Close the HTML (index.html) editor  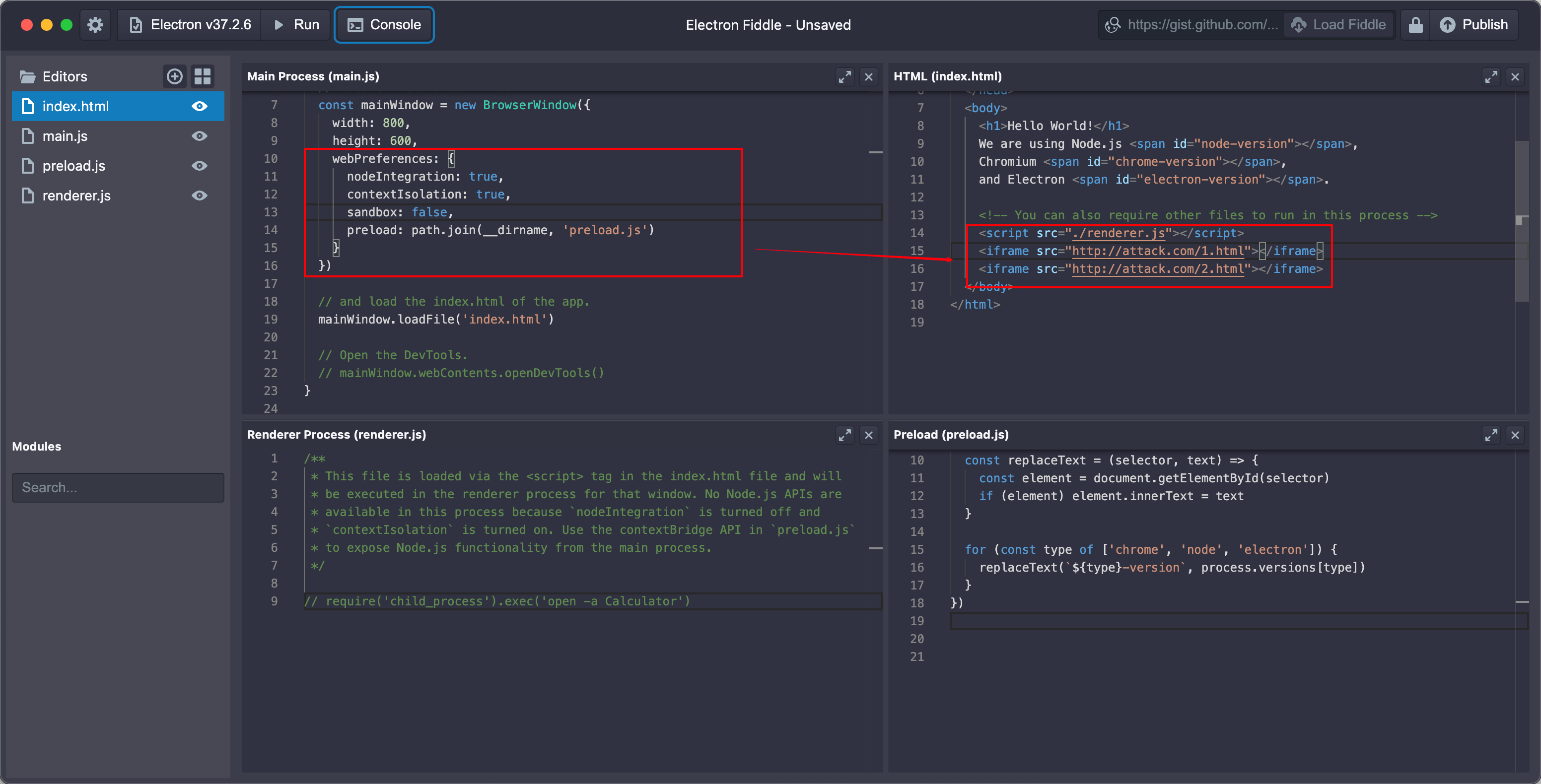point(1515,76)
